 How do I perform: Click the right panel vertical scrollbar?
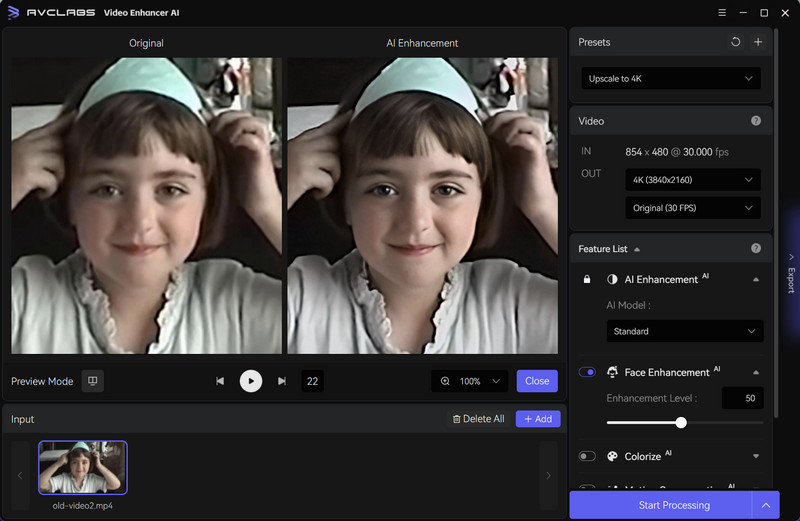coord(776,223)
